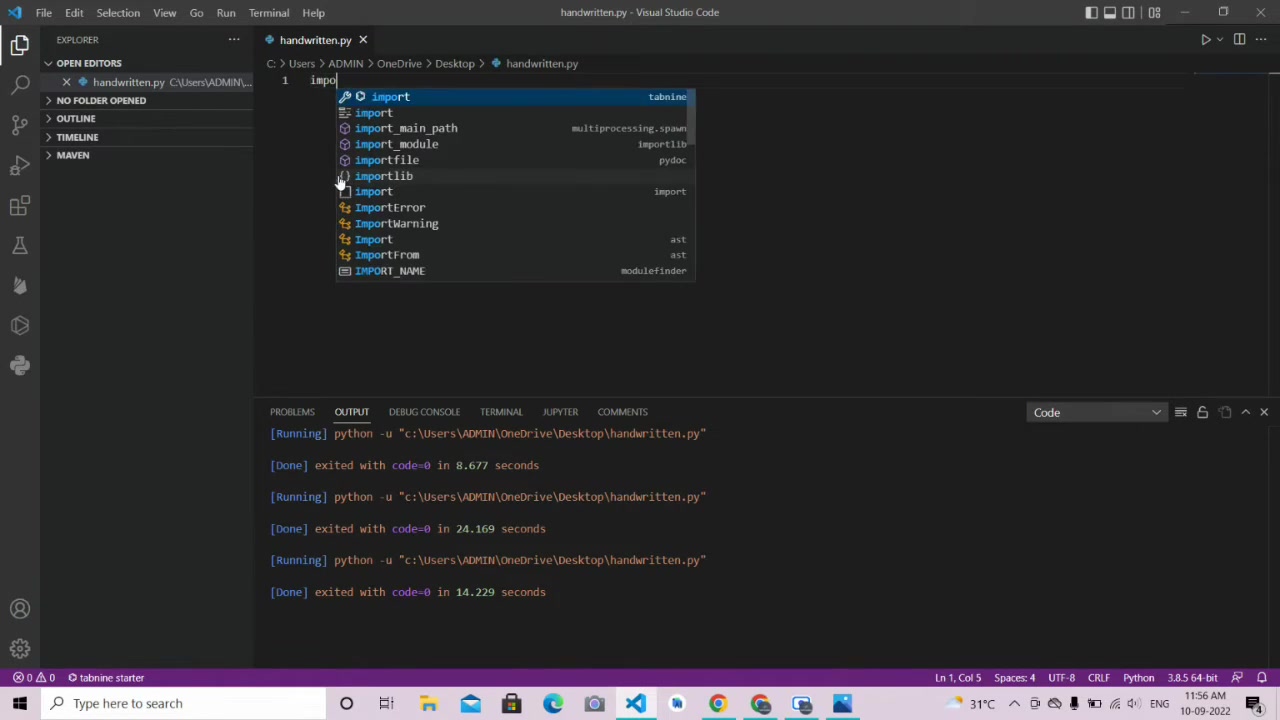The width and height of the screenshot is (1280, 720).
Task: Open the Python icon in activity bar
Action: (20, 365)
